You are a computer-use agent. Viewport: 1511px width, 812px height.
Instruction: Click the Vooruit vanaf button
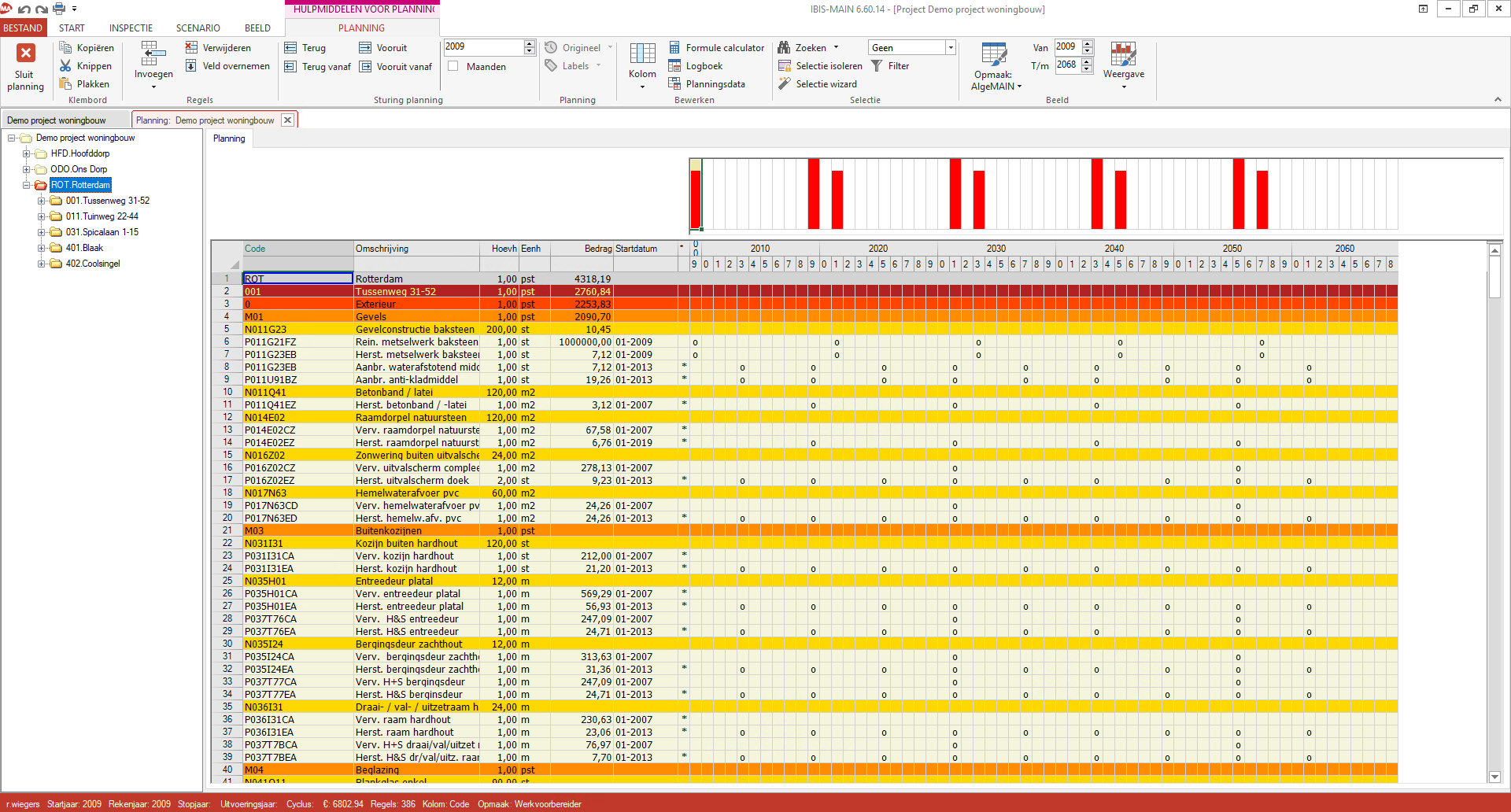pos(396,67)
